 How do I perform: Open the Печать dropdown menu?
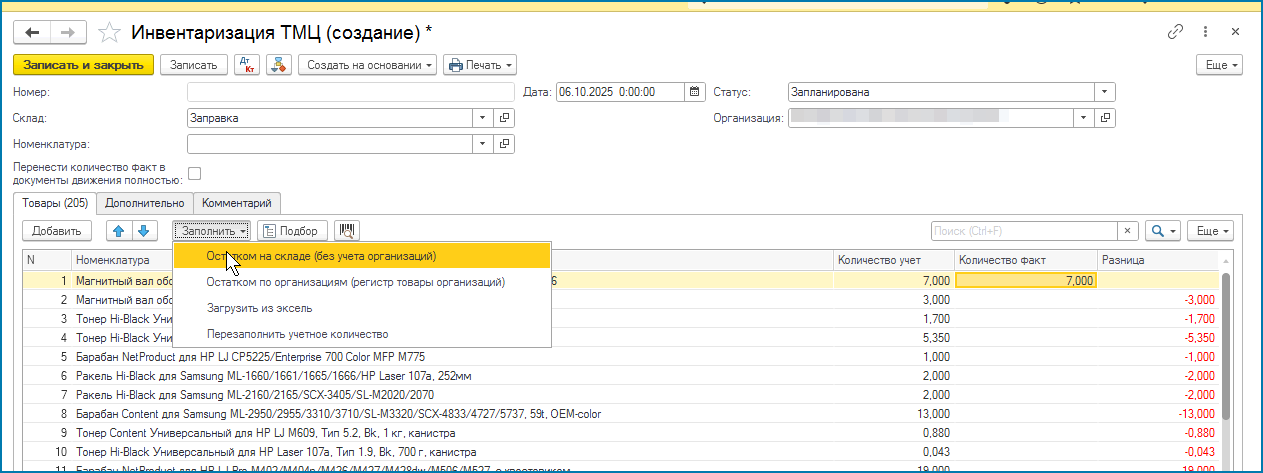480,65
